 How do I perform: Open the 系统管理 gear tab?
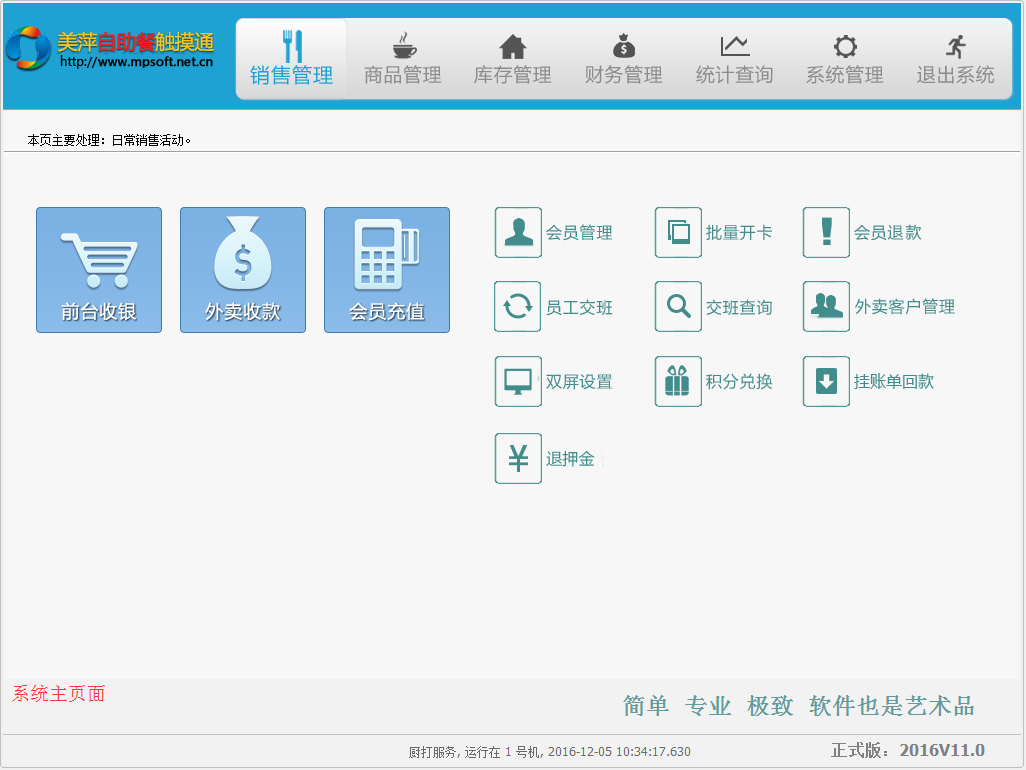pyautogui.click(x=844, y=60)
